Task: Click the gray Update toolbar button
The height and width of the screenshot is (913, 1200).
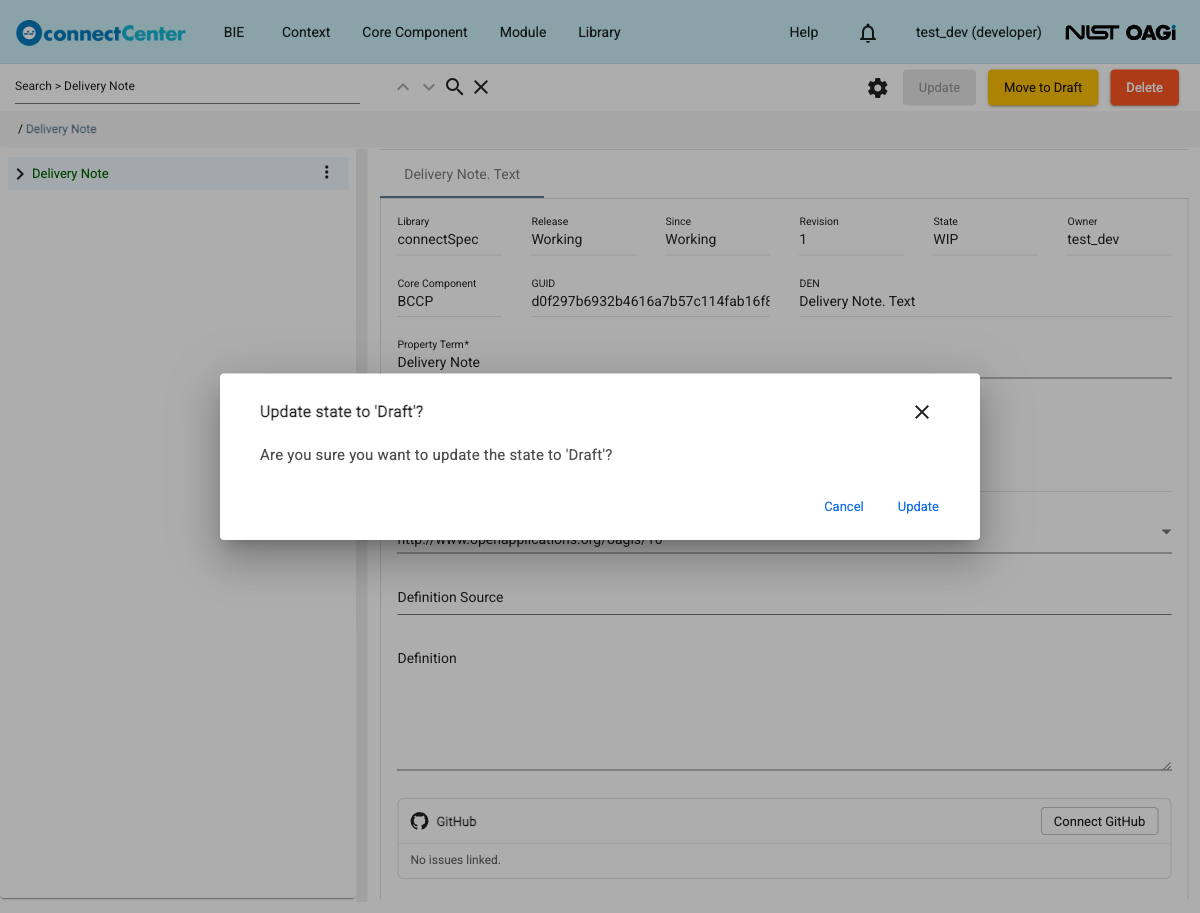Action: tap(939, 87)
